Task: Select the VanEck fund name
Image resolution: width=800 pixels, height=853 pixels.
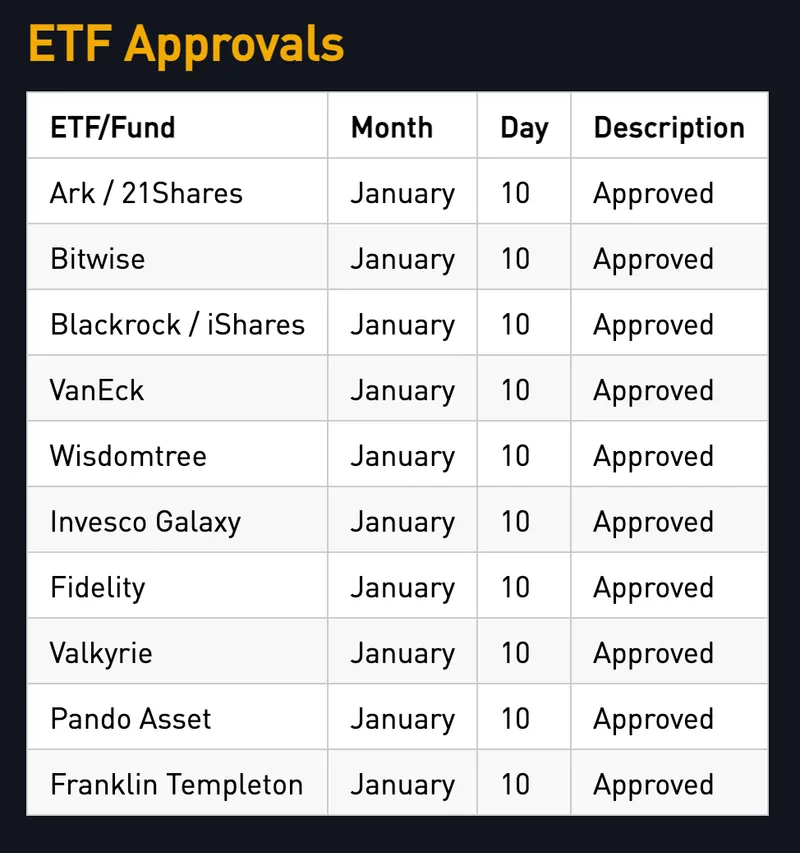Action: point(97,390)
